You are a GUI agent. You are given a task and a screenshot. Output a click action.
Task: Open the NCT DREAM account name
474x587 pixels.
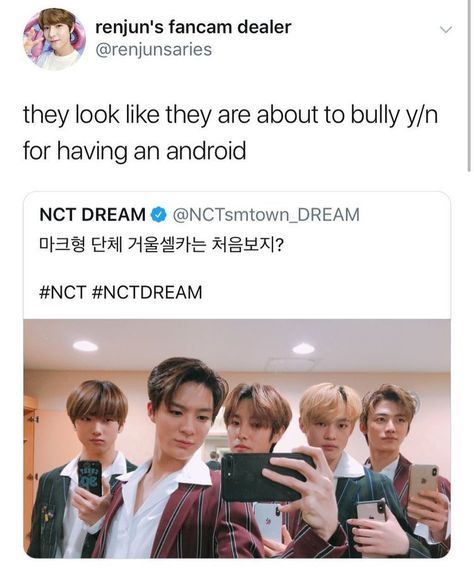point(92,215)
